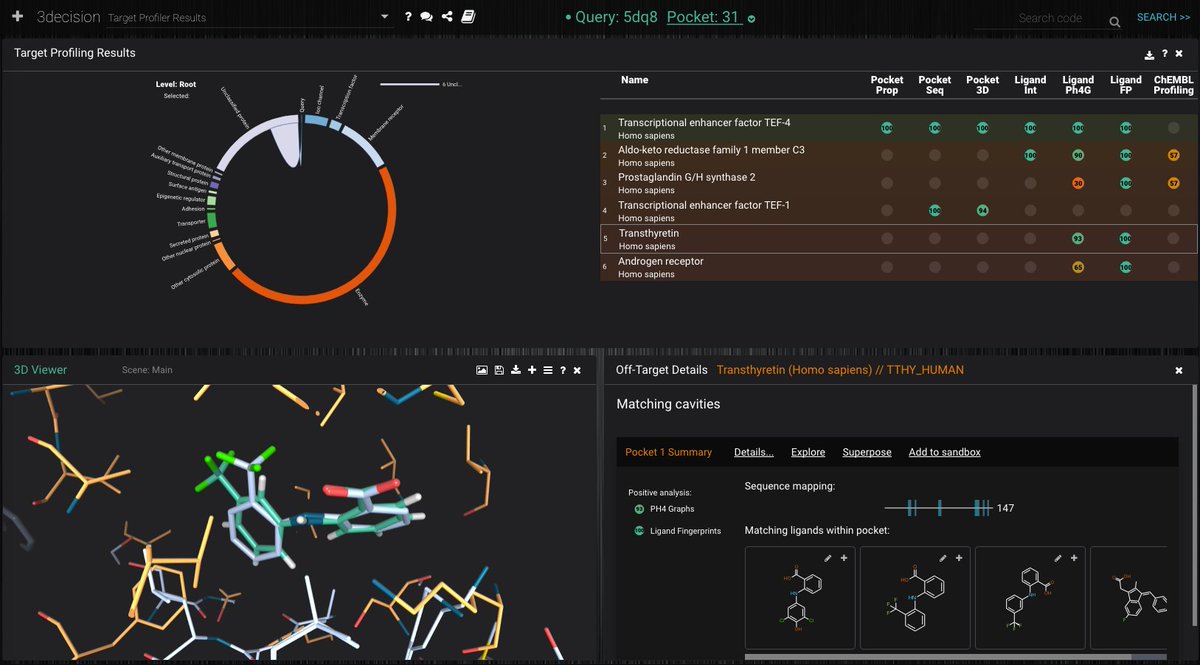This screenshot has height=665, width=1200.
Task: Close the Target Profiling Results panel
Action: click(x=1179, y=55)
